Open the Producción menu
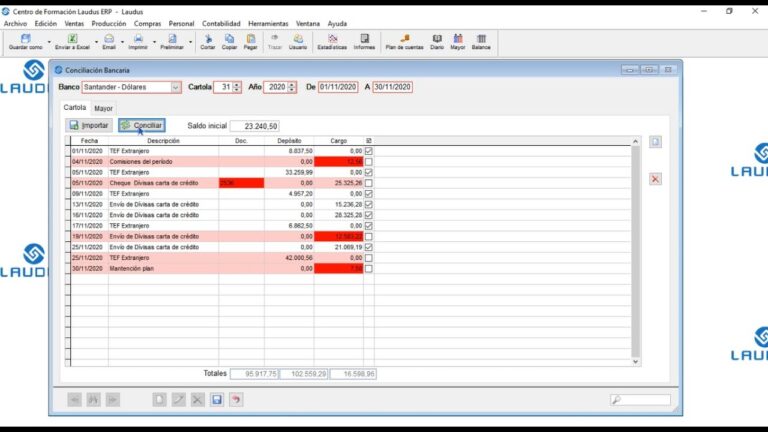 (109, 24)
